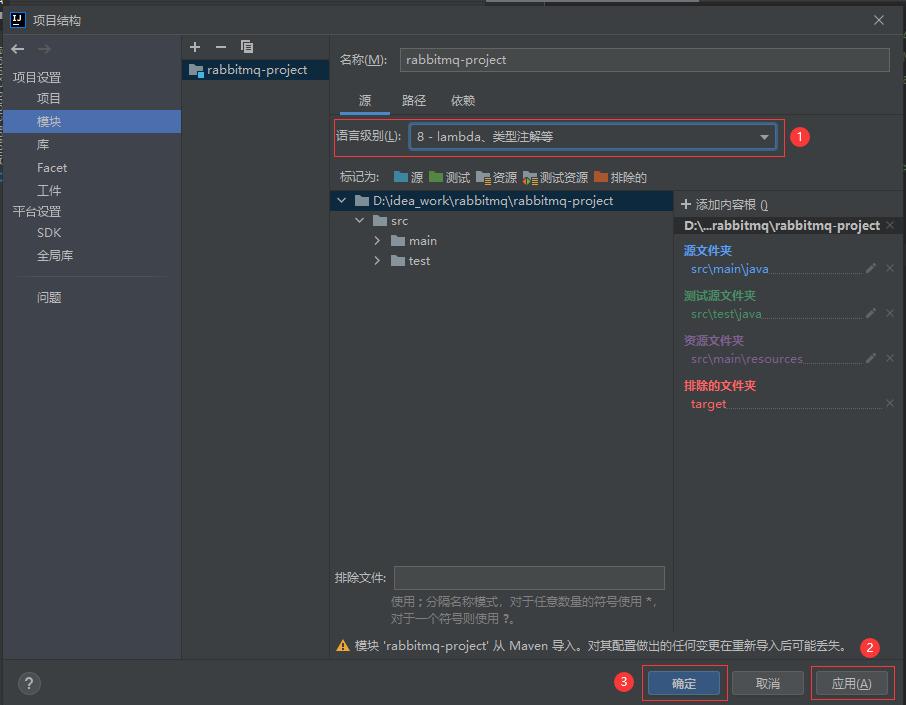Mark folder as 源

[409, 177]
